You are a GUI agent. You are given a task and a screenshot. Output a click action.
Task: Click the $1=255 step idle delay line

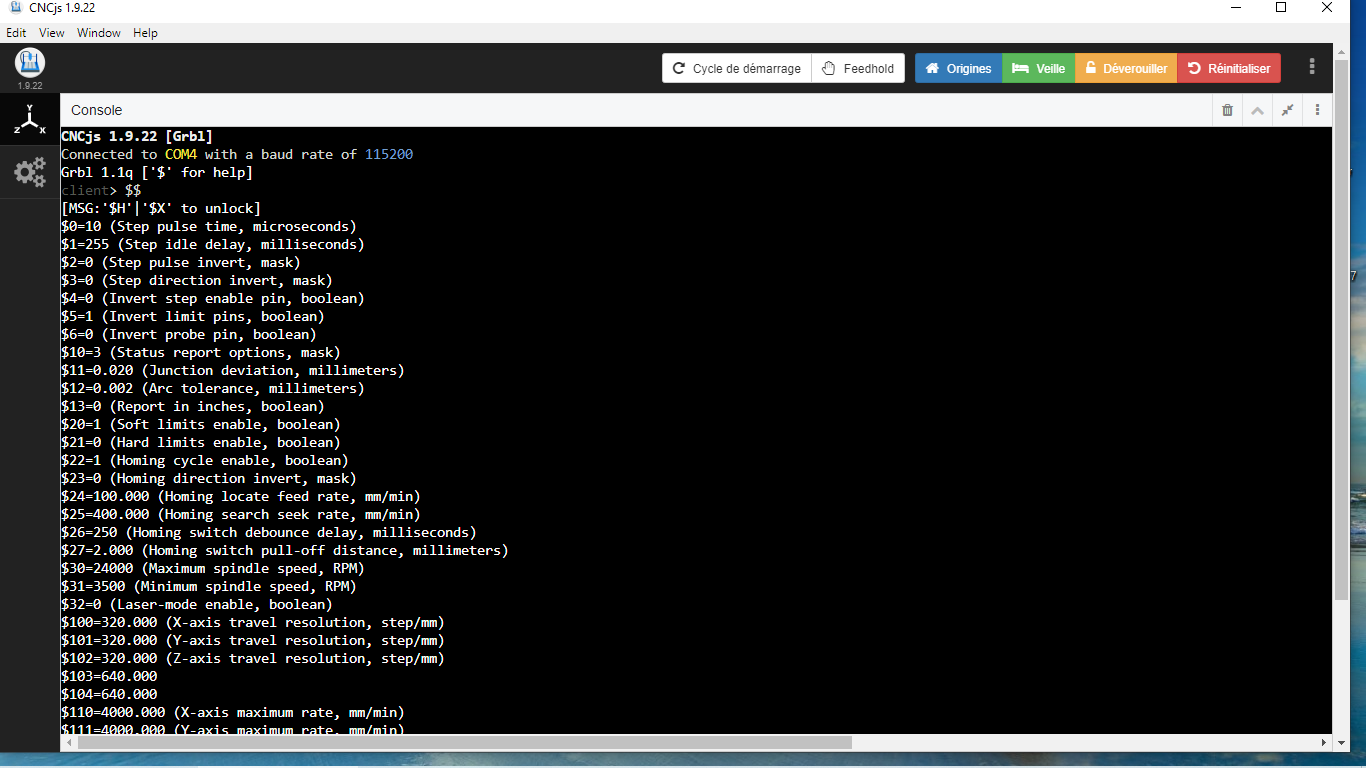213,244
